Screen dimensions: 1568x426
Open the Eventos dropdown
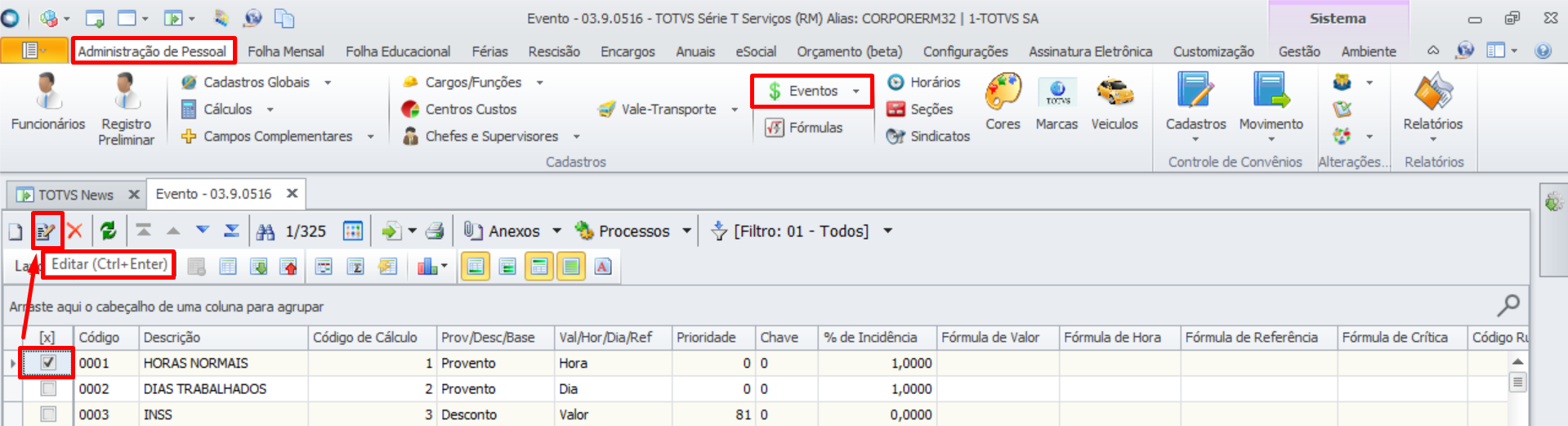[855, 91]
